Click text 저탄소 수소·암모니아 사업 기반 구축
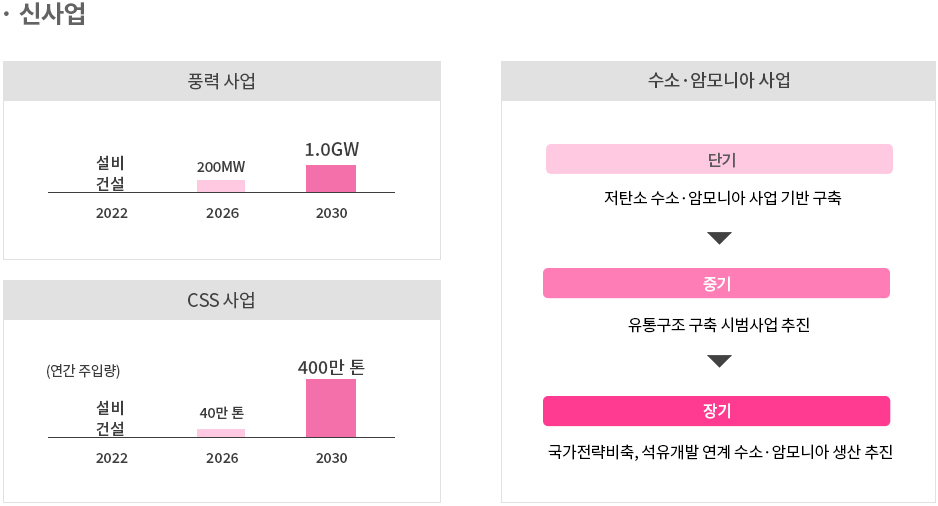938x506 pixels. [x=722, y=198]
